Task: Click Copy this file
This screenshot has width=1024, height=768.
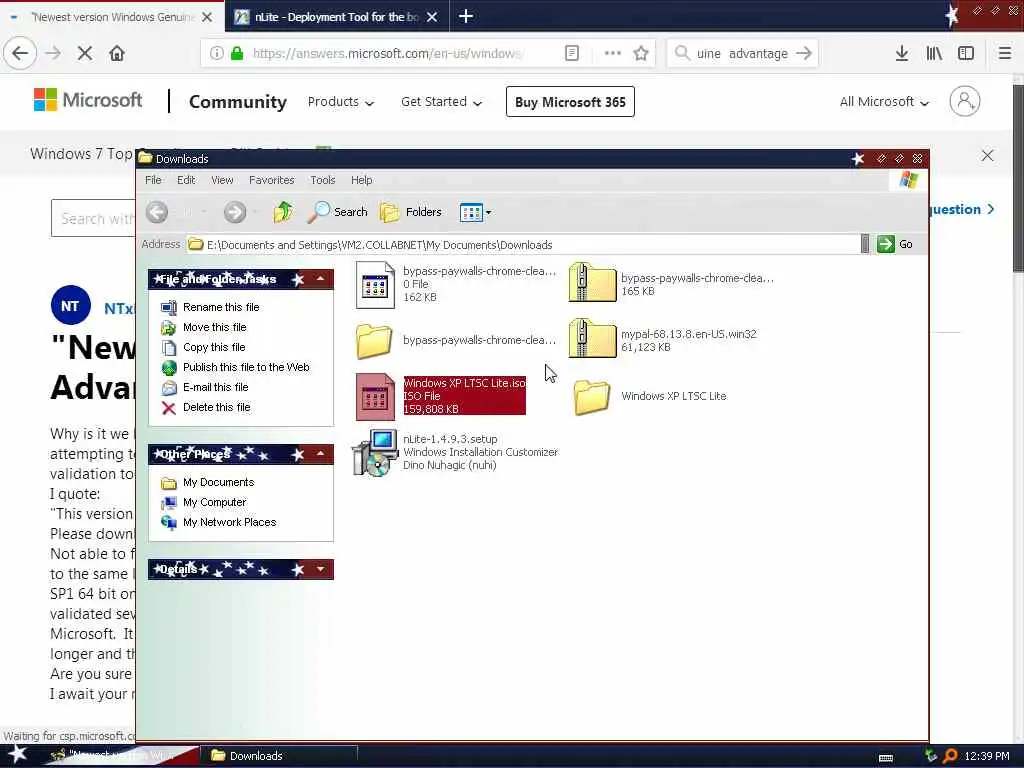Action: click(x=203, y=347)
